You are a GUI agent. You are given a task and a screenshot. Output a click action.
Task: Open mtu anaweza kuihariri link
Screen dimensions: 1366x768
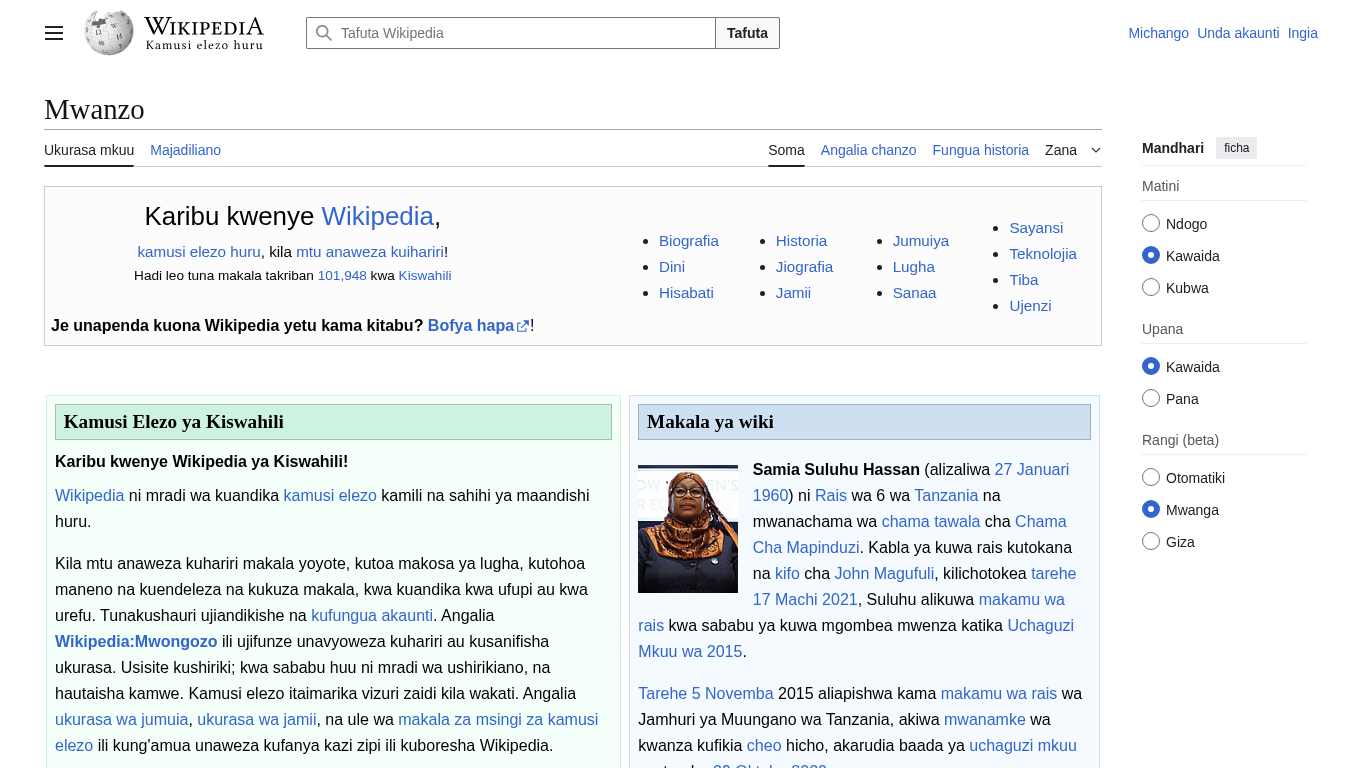(370, 252)
